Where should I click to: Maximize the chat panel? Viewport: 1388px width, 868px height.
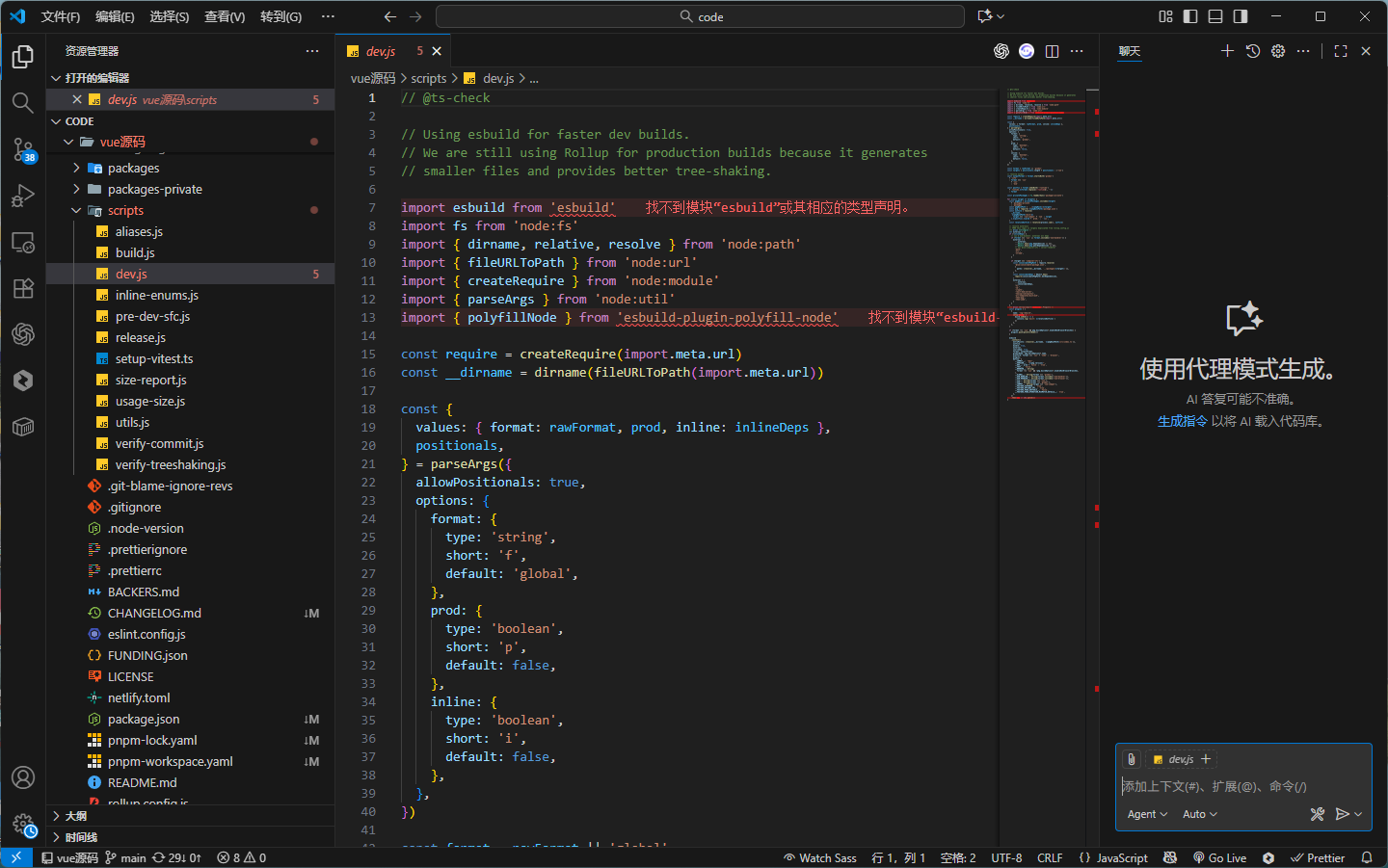point(1341,51)
